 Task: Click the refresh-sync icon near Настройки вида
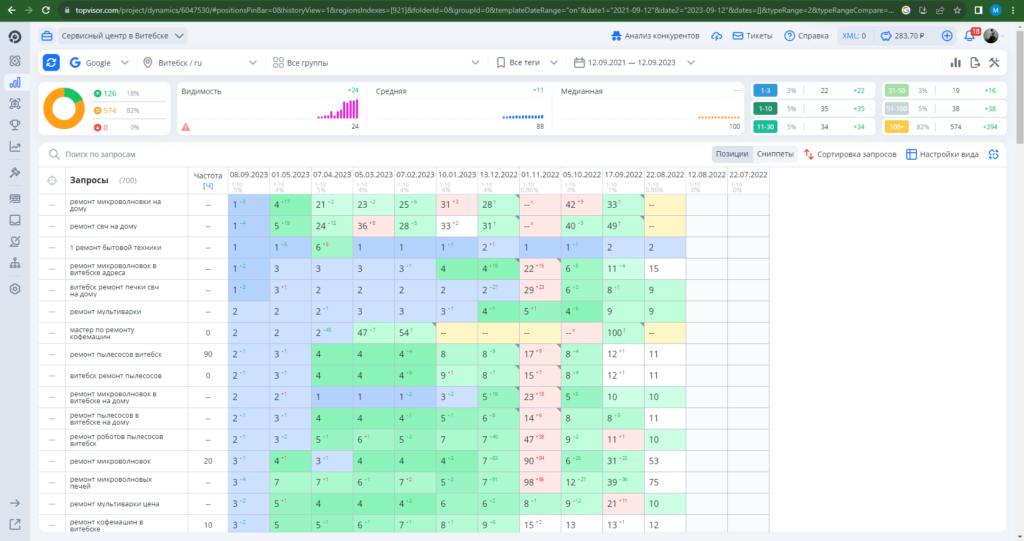(x=993, y=154)
